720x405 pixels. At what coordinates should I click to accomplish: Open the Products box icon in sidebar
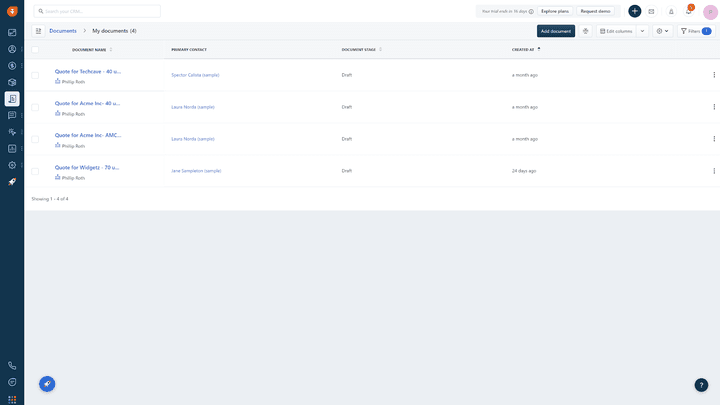click(12, 82)
